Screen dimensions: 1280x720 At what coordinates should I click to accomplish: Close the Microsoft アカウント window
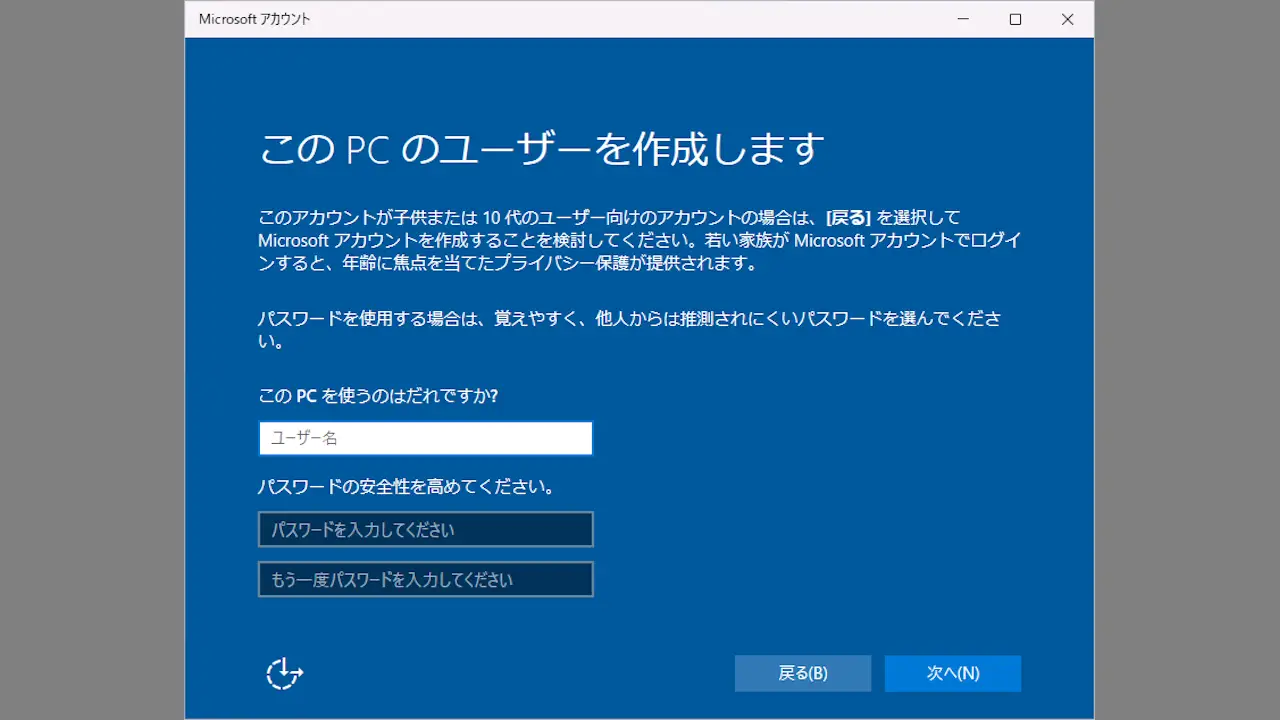[1067, 19]
